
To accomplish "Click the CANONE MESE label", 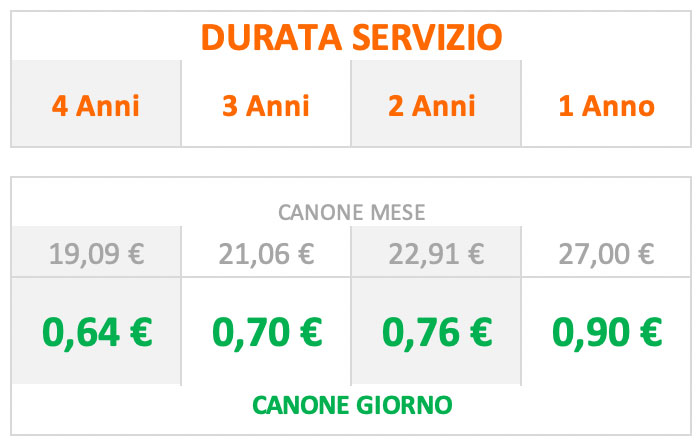I will click(352, 212).
